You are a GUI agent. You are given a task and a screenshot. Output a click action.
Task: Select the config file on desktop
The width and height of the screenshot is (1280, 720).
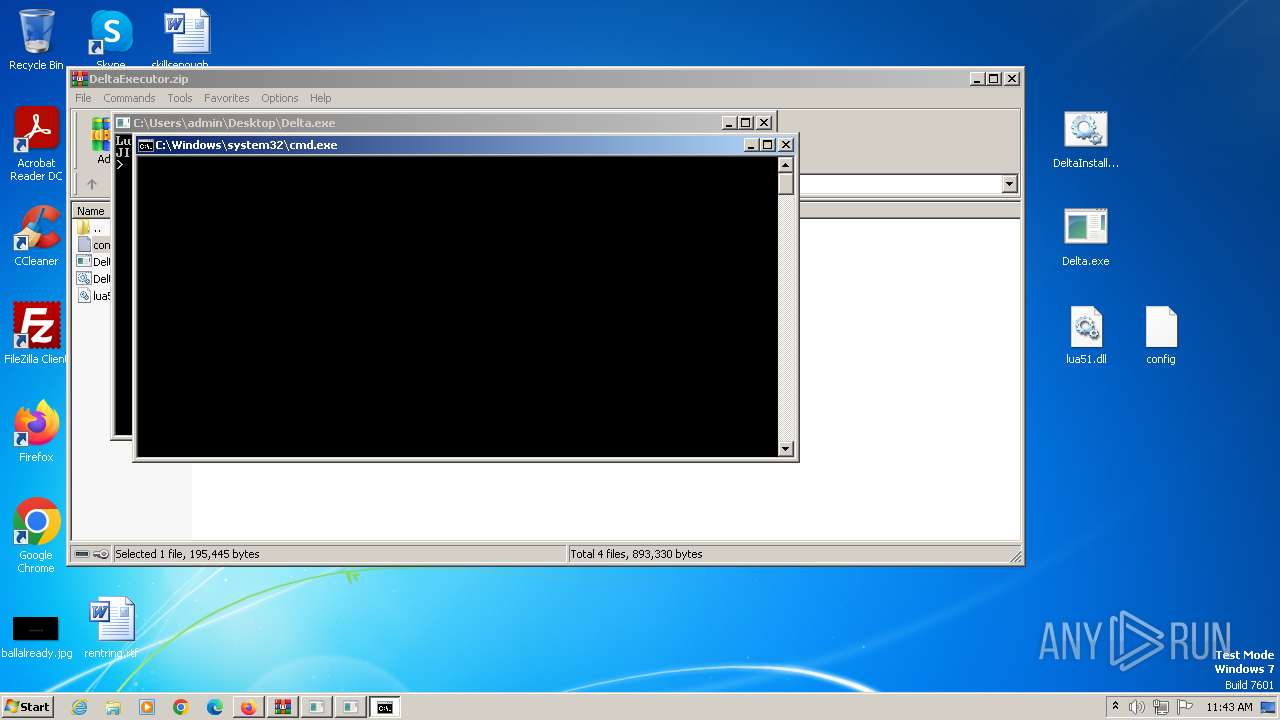(x=1161, y=334)
